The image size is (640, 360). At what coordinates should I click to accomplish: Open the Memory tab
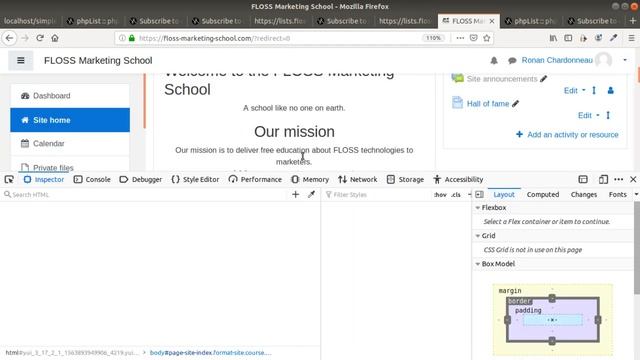pyautogui.click(x=310, y=179)
